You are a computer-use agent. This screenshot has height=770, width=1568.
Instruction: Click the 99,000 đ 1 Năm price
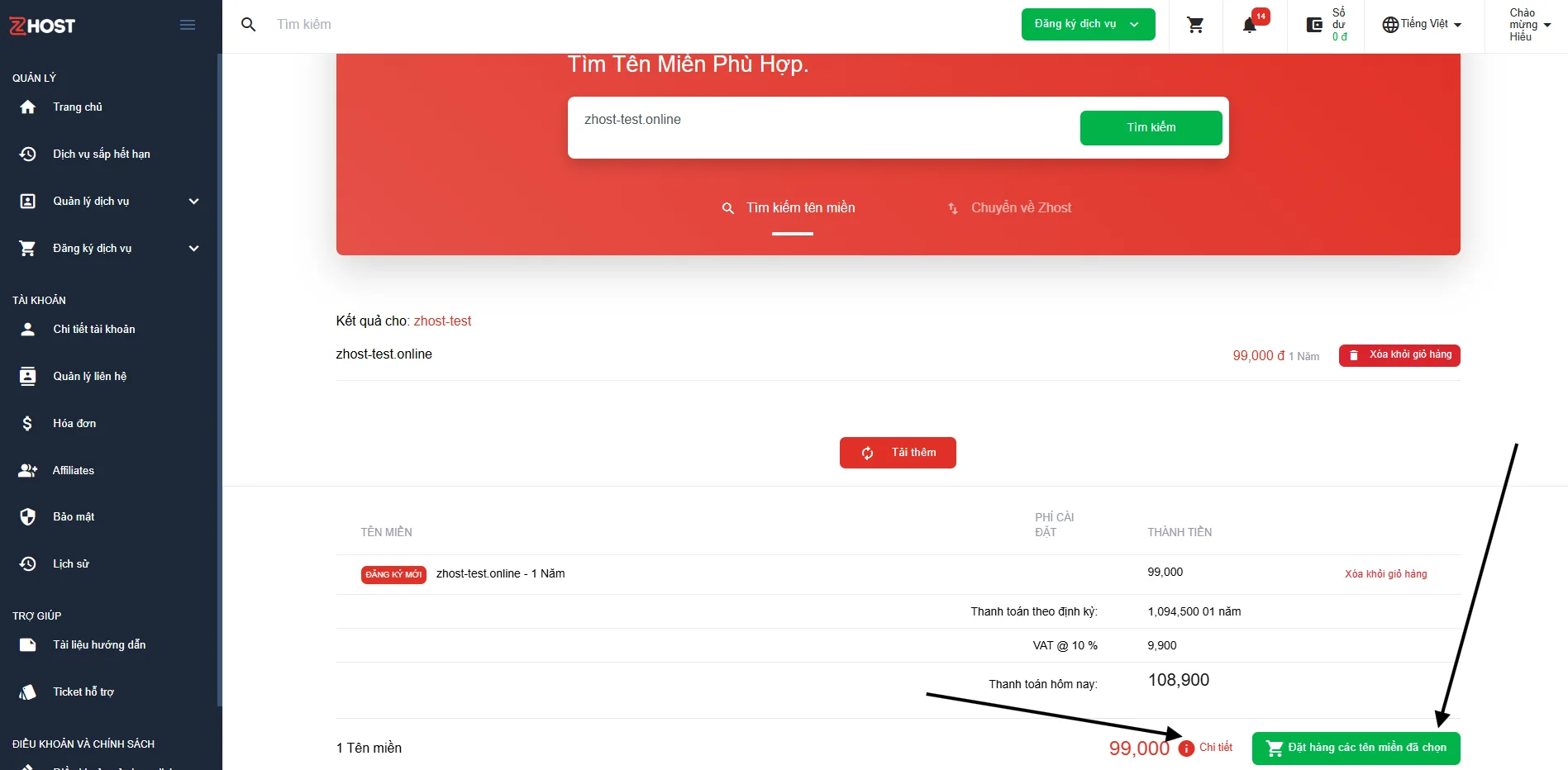tap(1275, 356)
